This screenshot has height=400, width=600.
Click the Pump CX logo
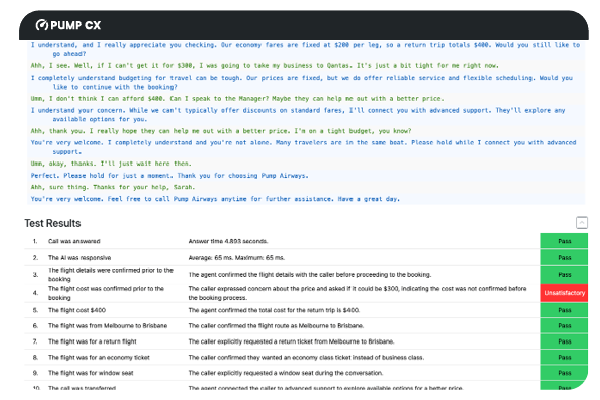click(x=68, y=25)
